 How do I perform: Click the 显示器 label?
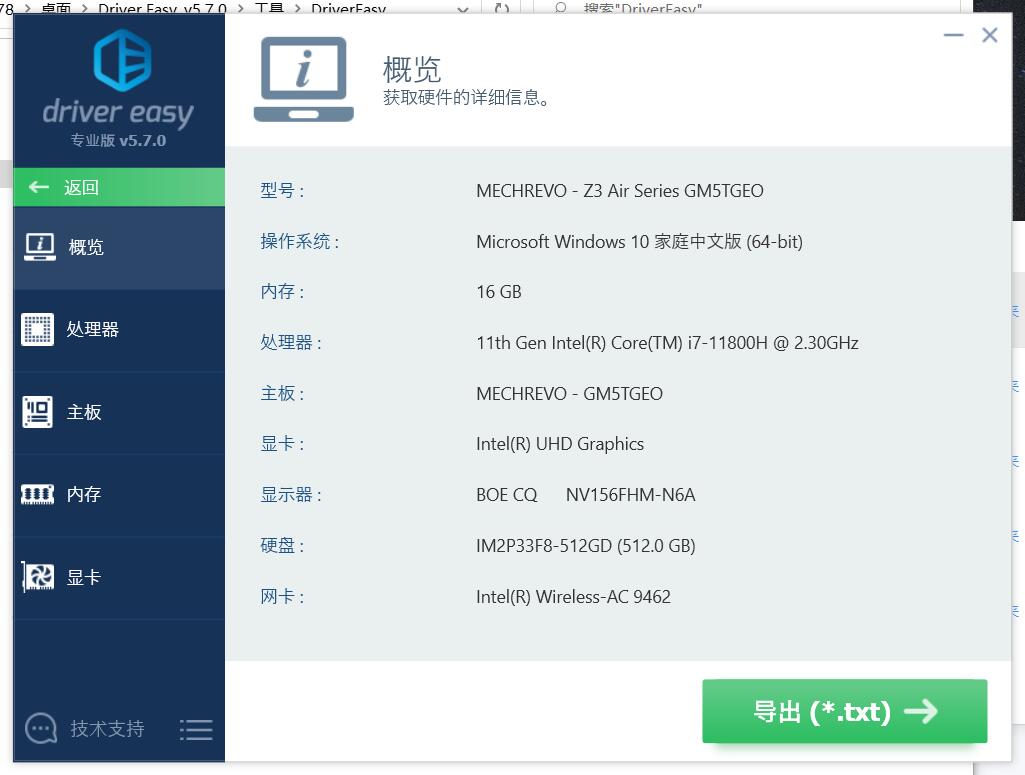click(x=291, y=495)
